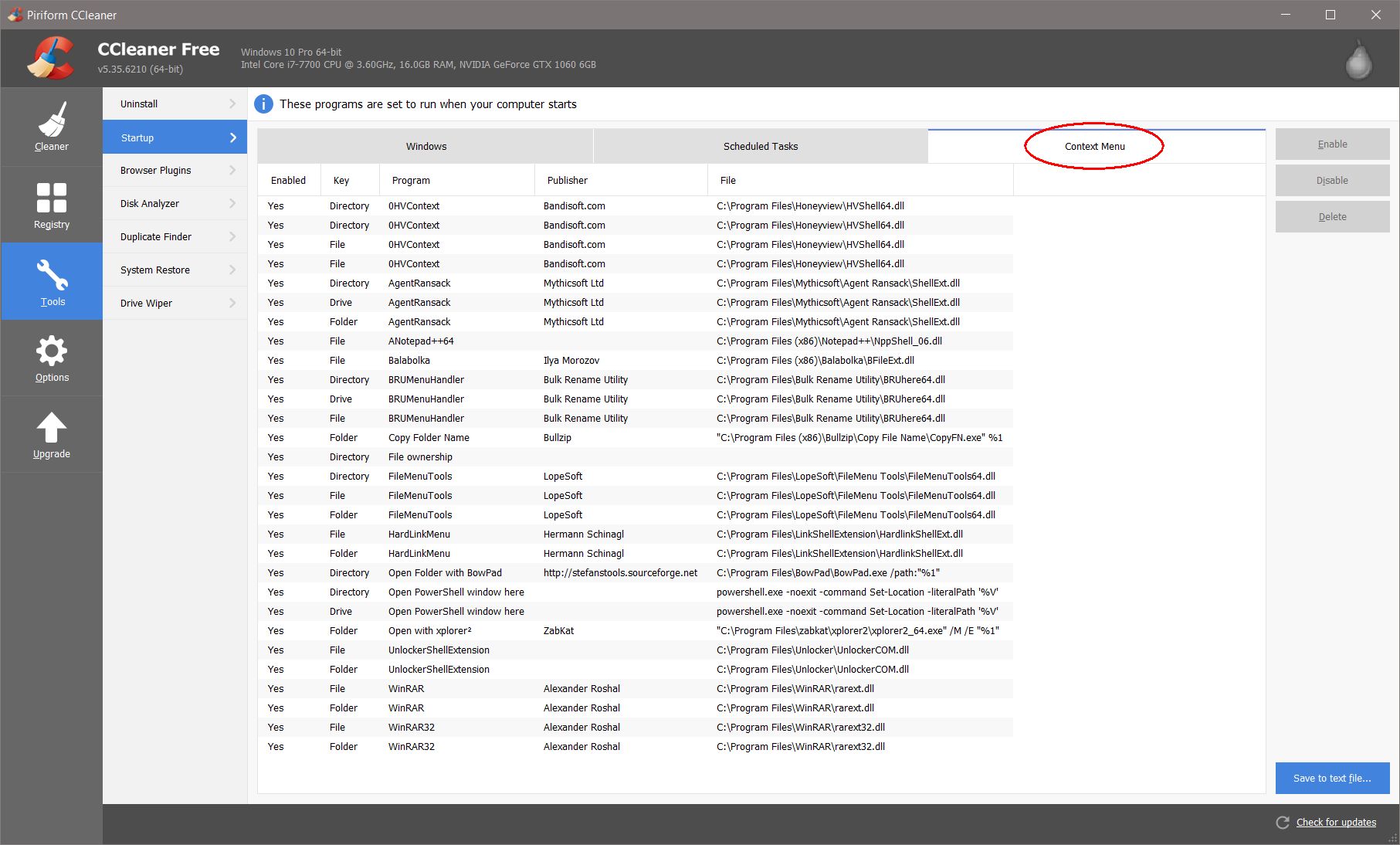
Task: Select the UnlockerShellExtension row with Folder key
Action: (636, 670)
